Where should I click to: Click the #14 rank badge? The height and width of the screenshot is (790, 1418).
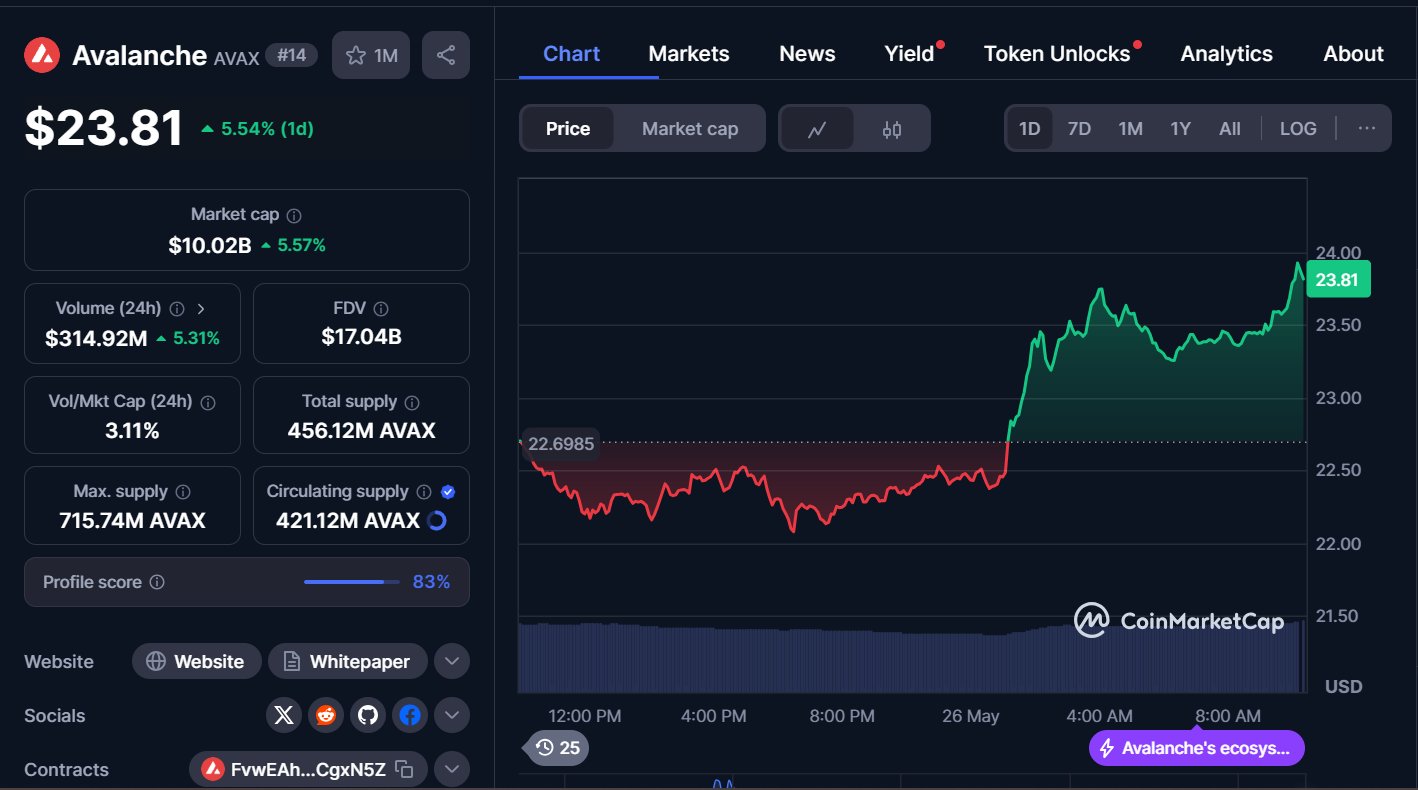[x=292, y=55]
